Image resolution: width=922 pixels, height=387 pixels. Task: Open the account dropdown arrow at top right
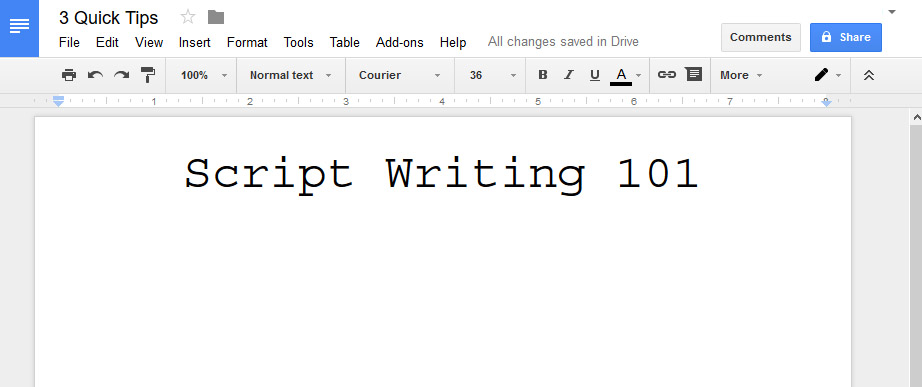(891, 12)
